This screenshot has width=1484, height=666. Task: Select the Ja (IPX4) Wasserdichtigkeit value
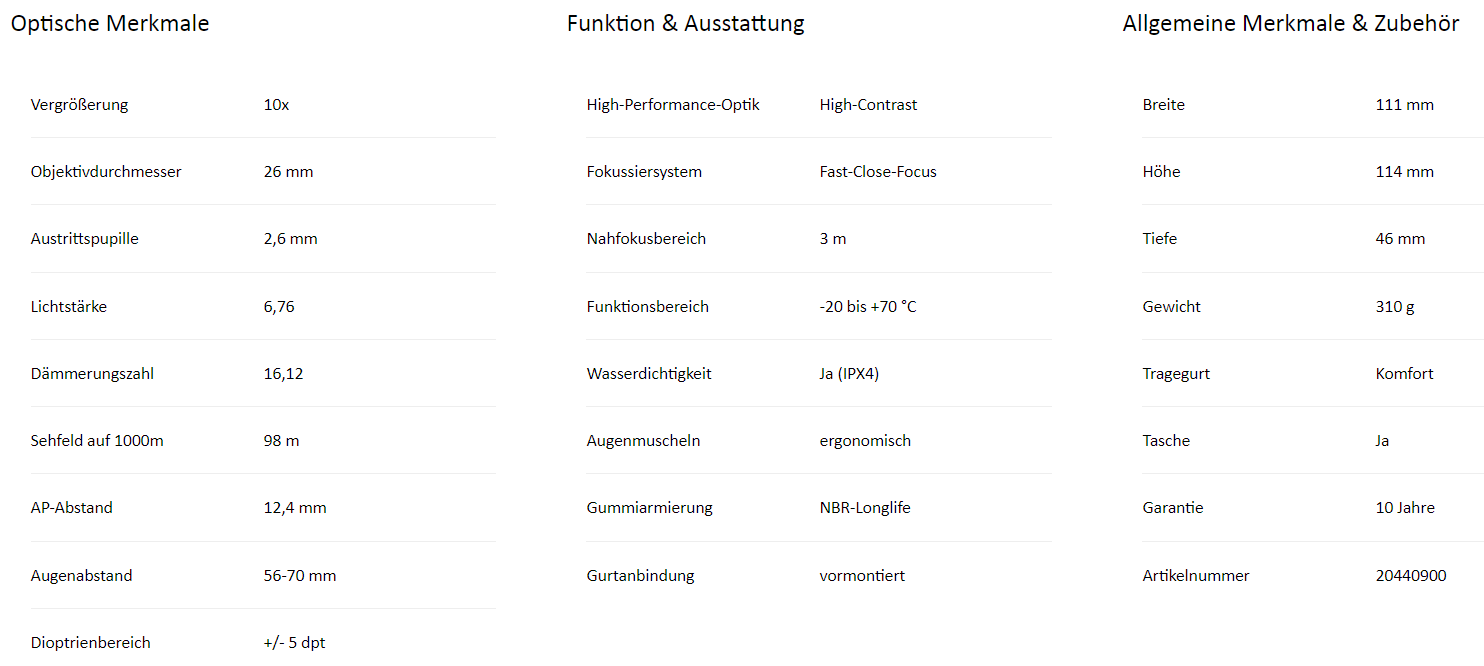(x=850, y=374)
